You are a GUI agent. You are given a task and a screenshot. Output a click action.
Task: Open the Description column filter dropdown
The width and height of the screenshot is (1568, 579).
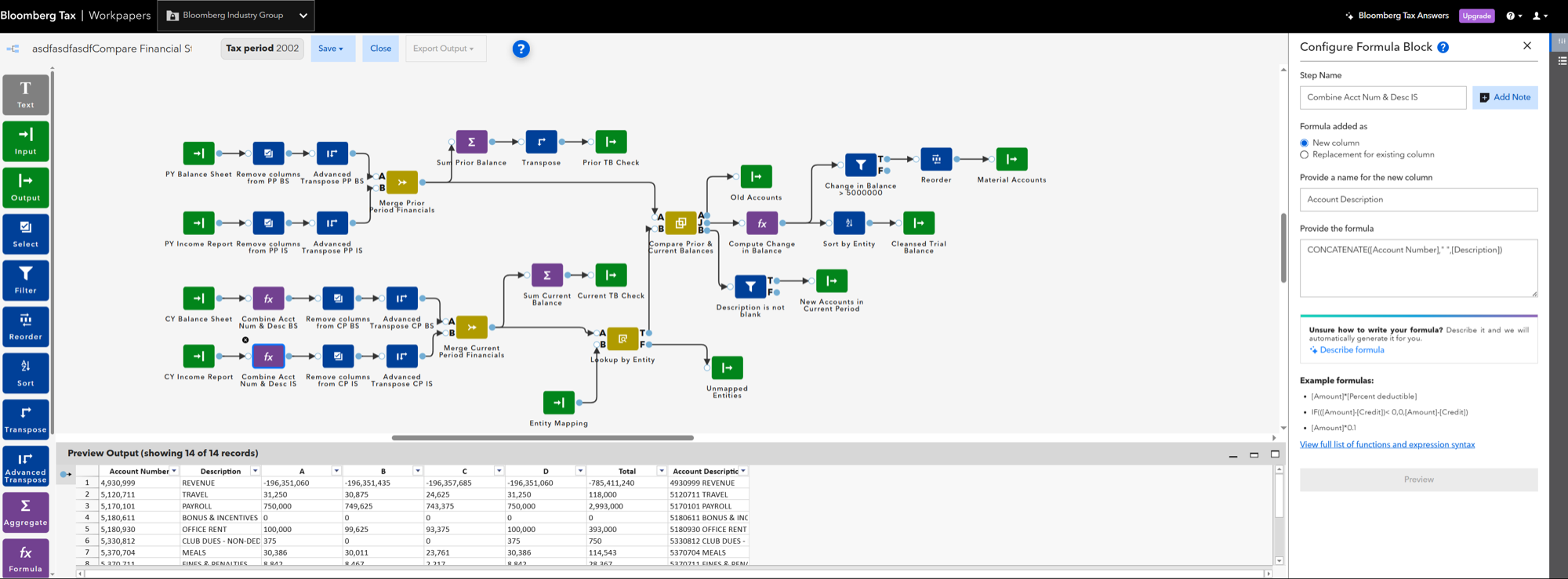point(255,471)
